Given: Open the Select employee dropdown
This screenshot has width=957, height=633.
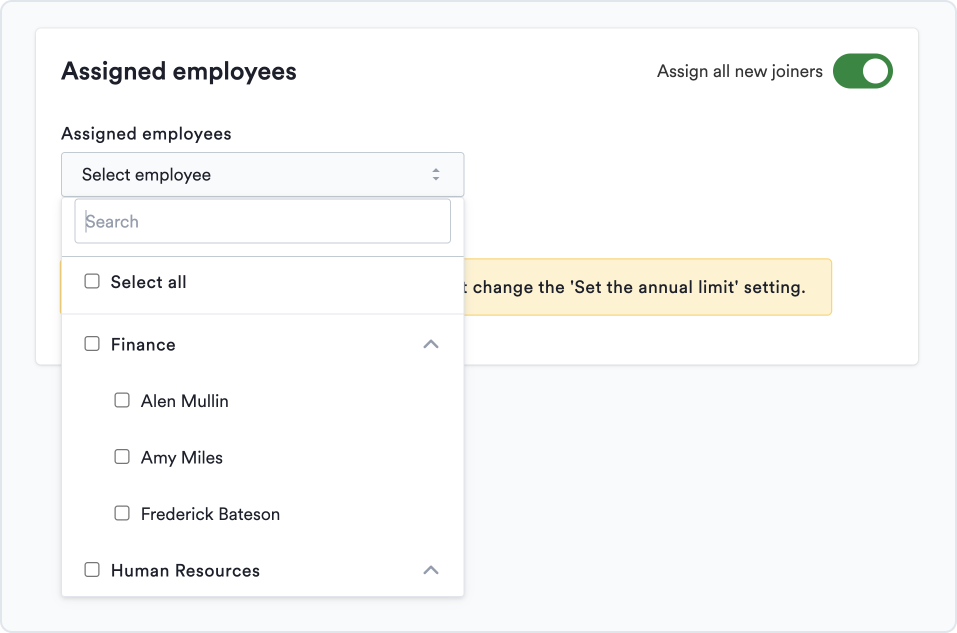Looking at the screenshot, I should (262, 174).
